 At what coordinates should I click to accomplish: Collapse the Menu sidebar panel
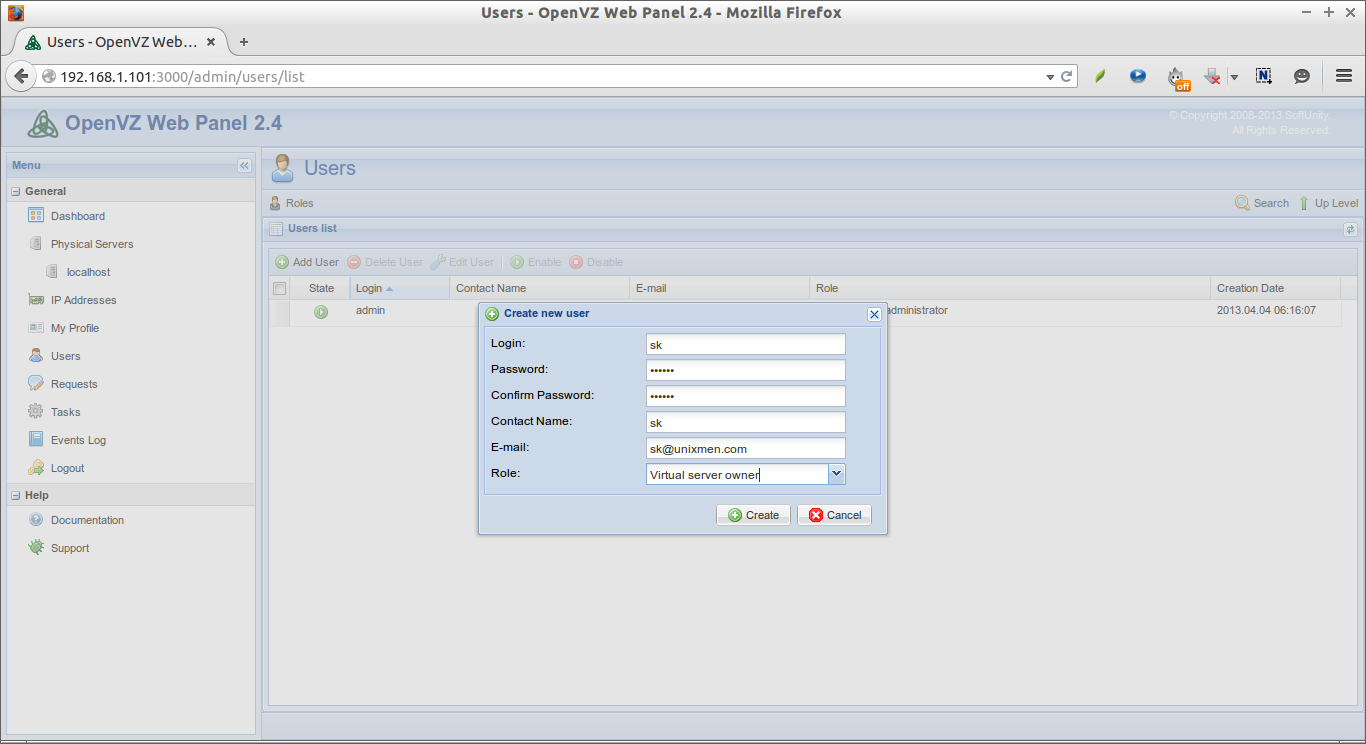pyautogui.click(x=244, y=166)
